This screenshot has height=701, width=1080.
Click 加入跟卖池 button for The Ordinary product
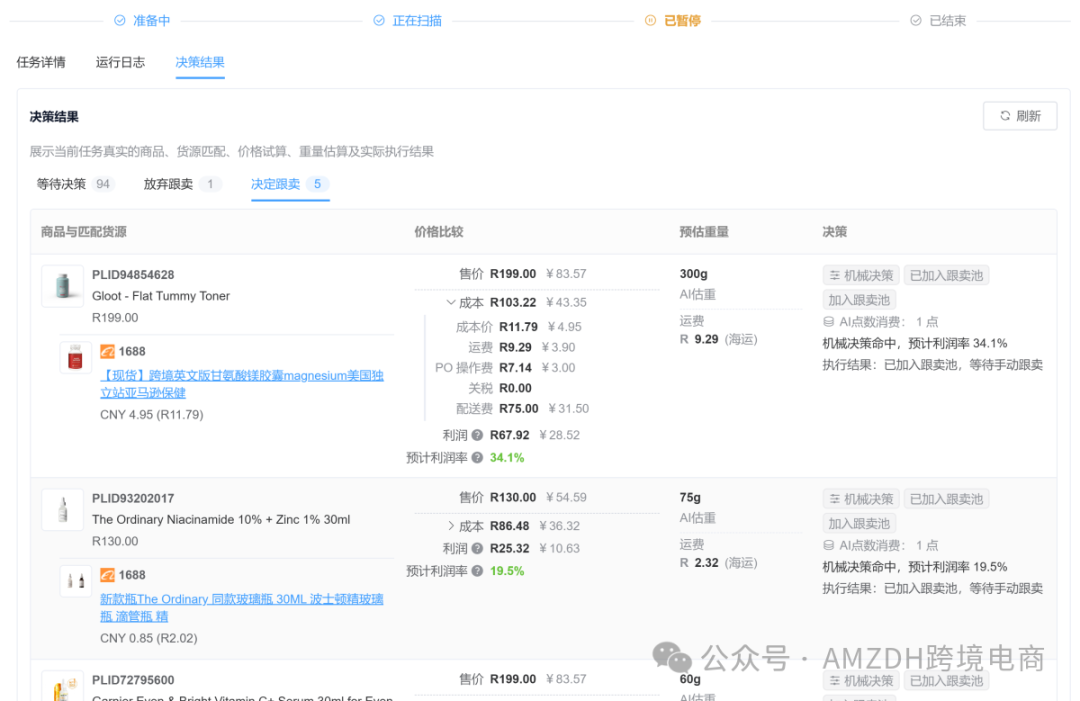(859, 524)
